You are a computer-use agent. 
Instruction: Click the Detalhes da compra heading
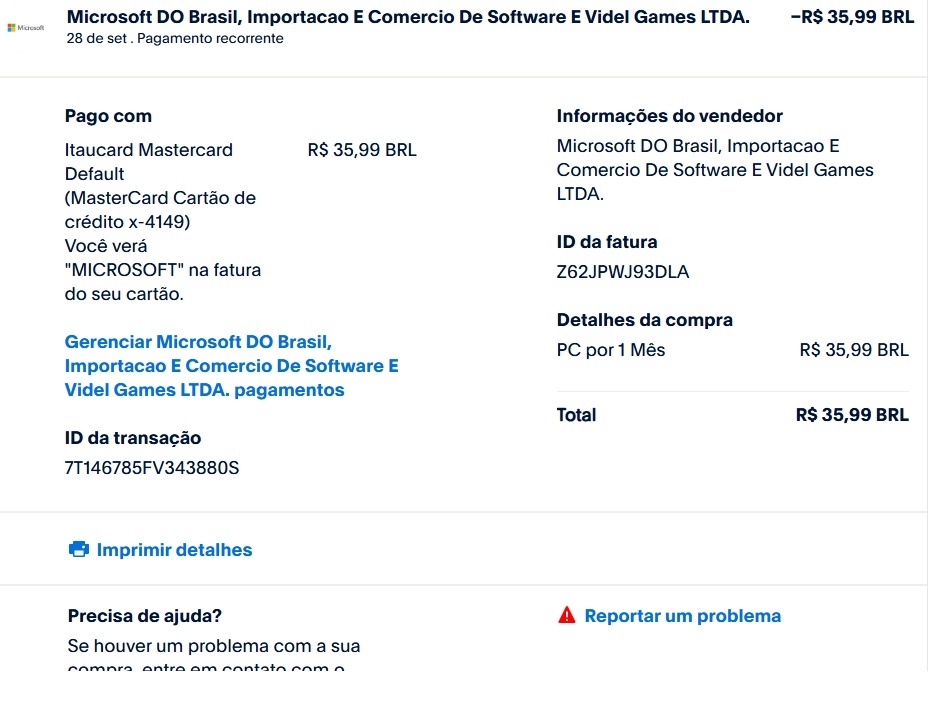pyautogui.click(x=645, y=320)
